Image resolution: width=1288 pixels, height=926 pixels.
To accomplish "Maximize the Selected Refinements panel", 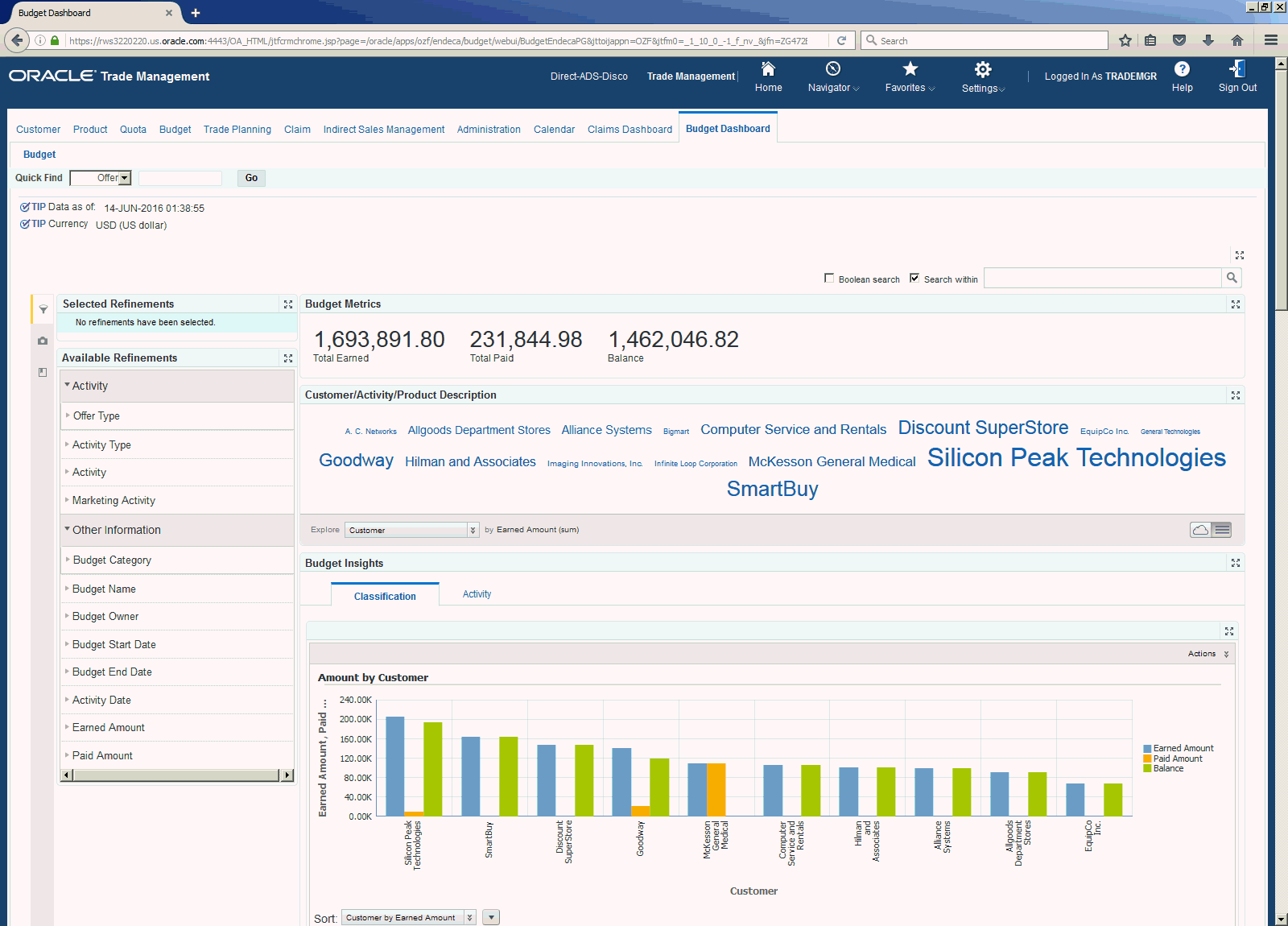I will coord(288,304).
